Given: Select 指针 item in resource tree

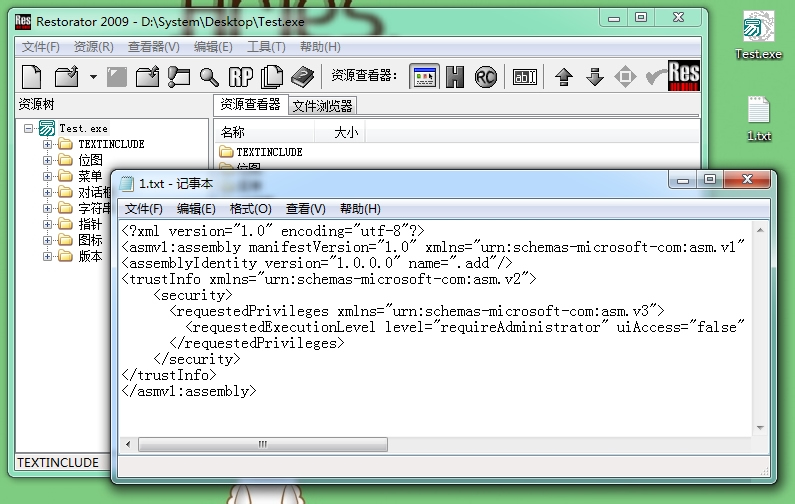Looking at the screenshot, I should pyautogui.click(x=90, y=225).
